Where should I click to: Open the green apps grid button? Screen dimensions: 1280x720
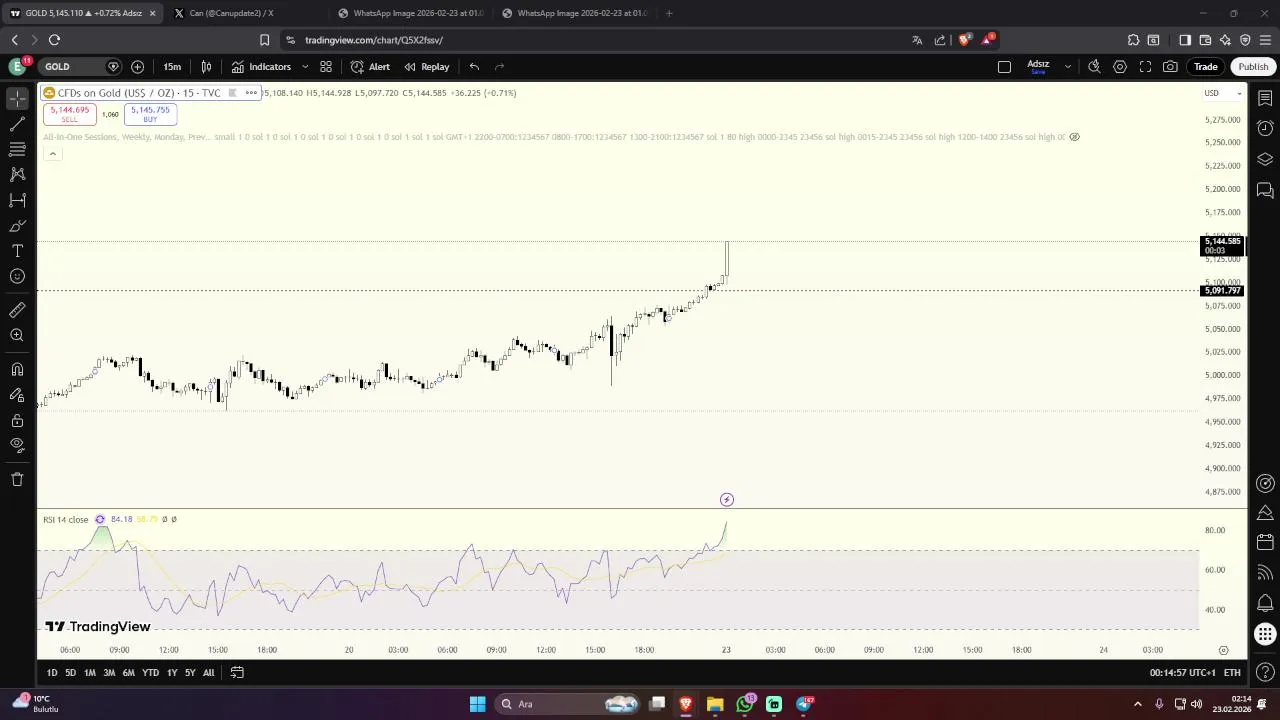click(x=1265, y=634)
